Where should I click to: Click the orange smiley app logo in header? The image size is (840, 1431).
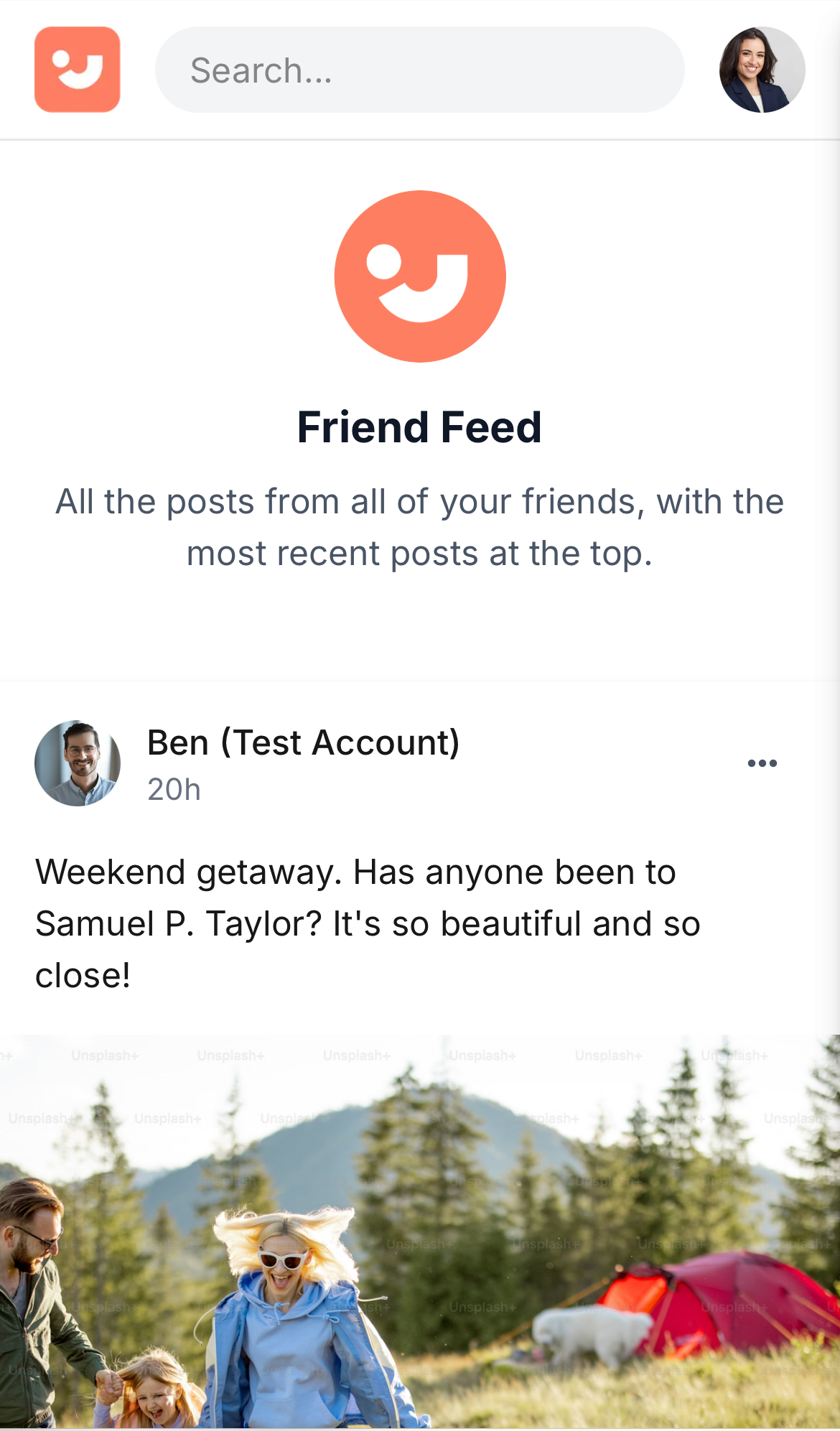pos(78,70)
